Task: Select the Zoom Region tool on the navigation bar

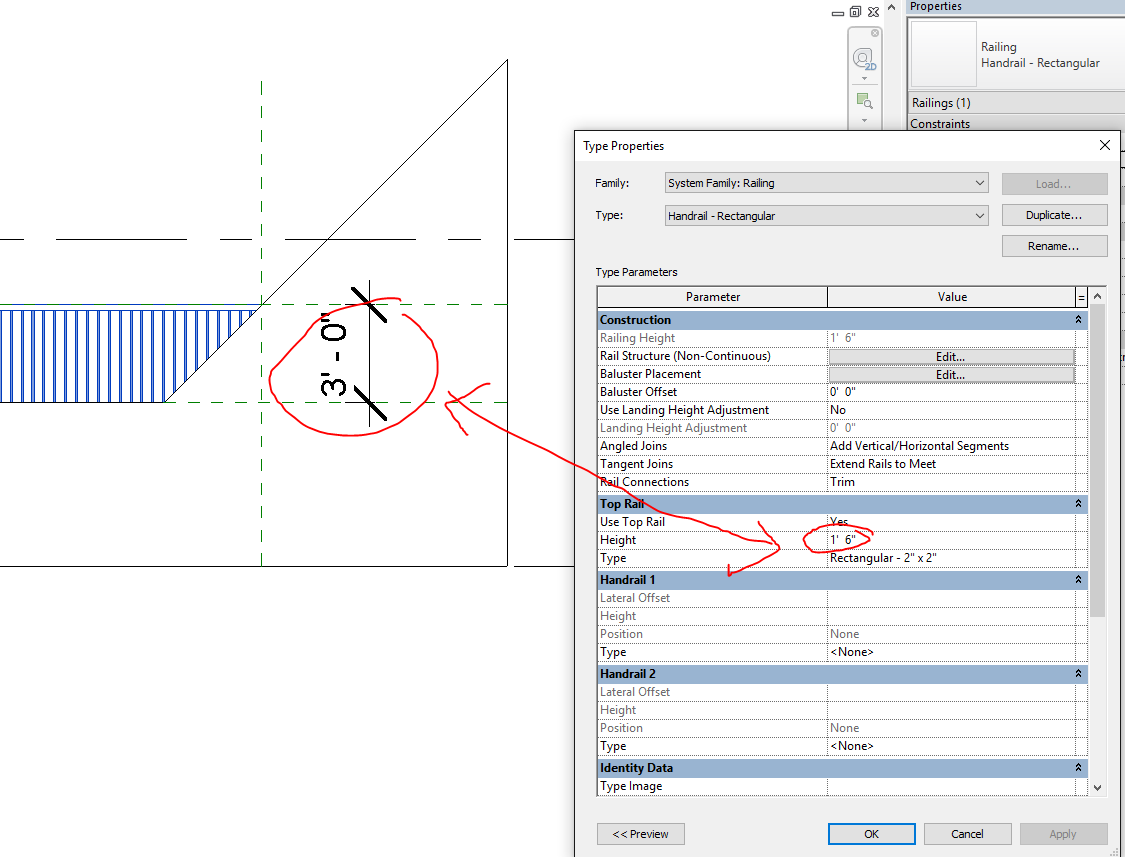Action: (864, 100)
